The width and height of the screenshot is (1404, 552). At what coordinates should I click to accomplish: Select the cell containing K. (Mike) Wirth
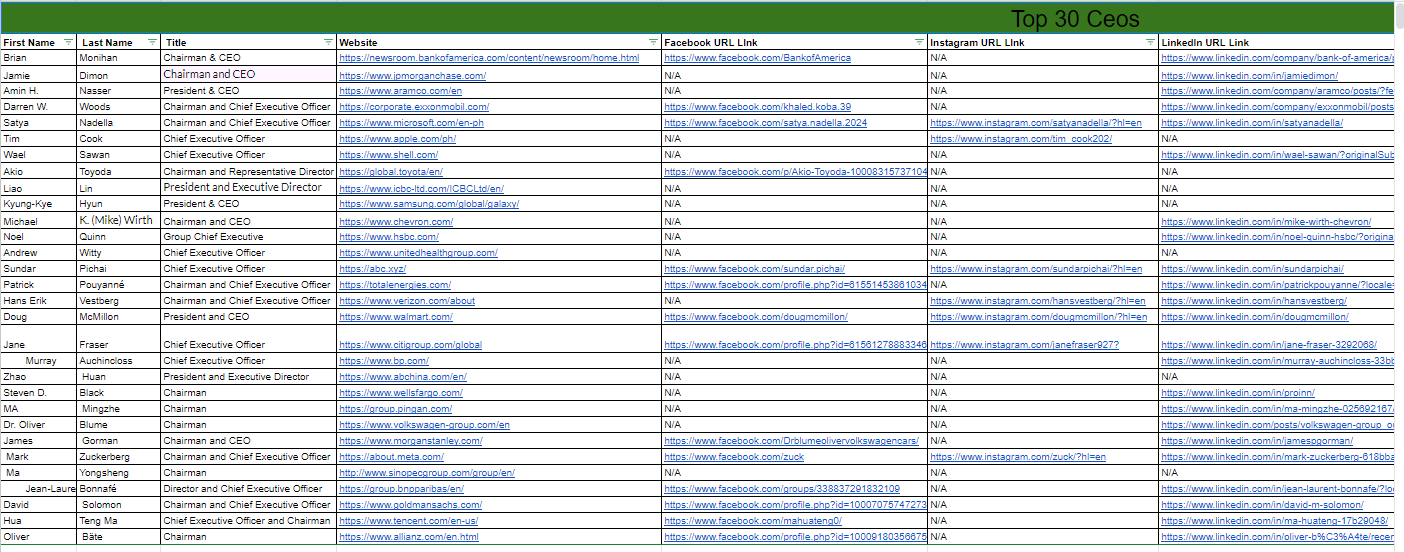coord(118,221)
